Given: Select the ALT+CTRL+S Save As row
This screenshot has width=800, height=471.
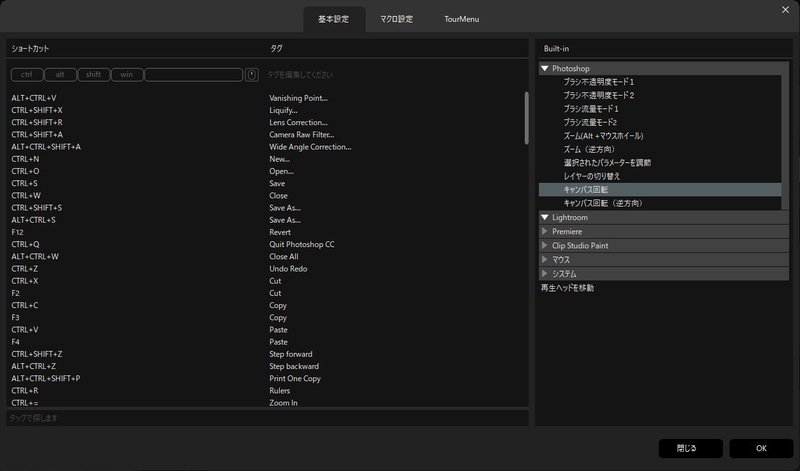Looking at the screenshot, I should click(x=265, y=220).
